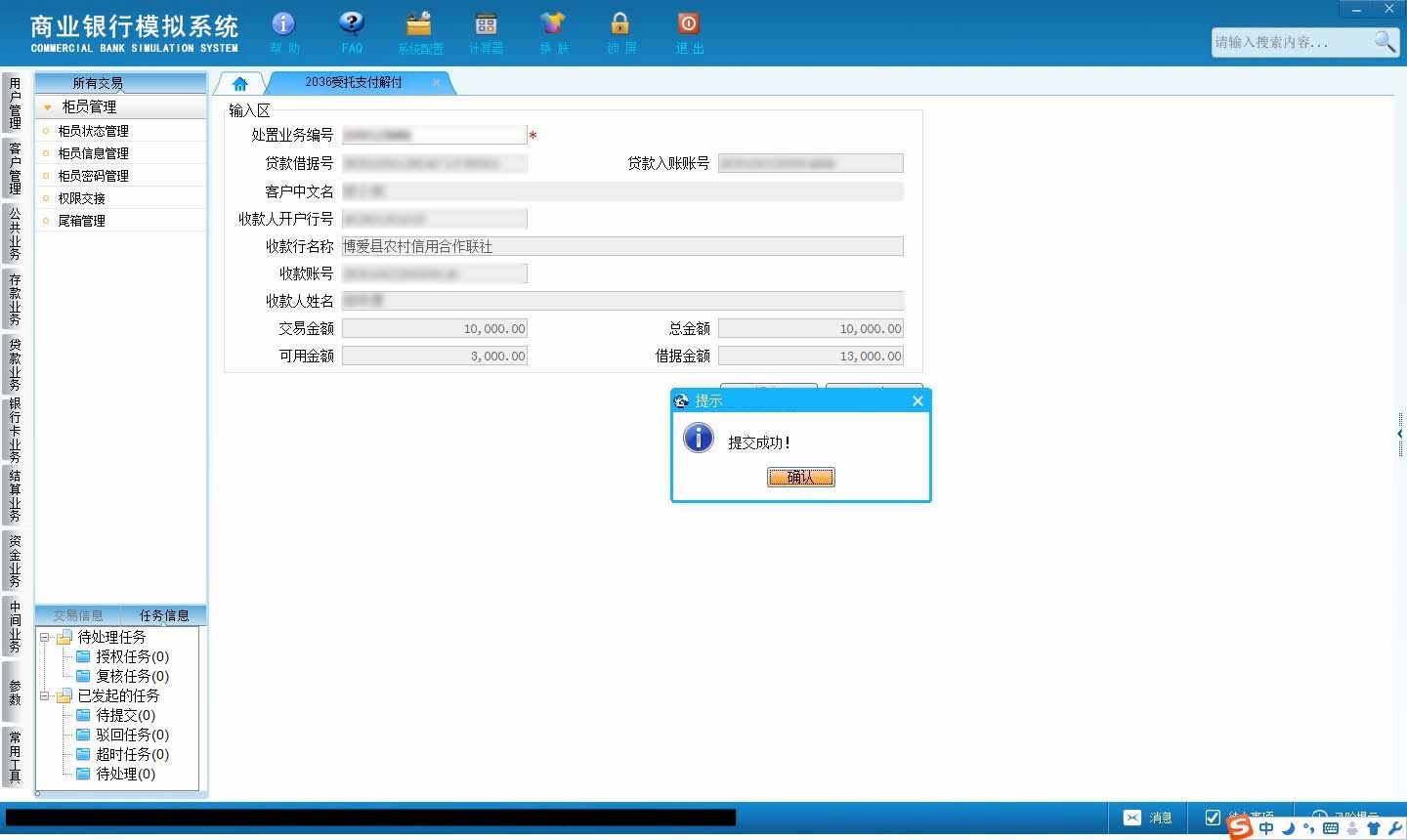This screenshot has height=840, width=1407.
Task: Switch to 贷款业务 vertical tab
Action: click(14, 364)
